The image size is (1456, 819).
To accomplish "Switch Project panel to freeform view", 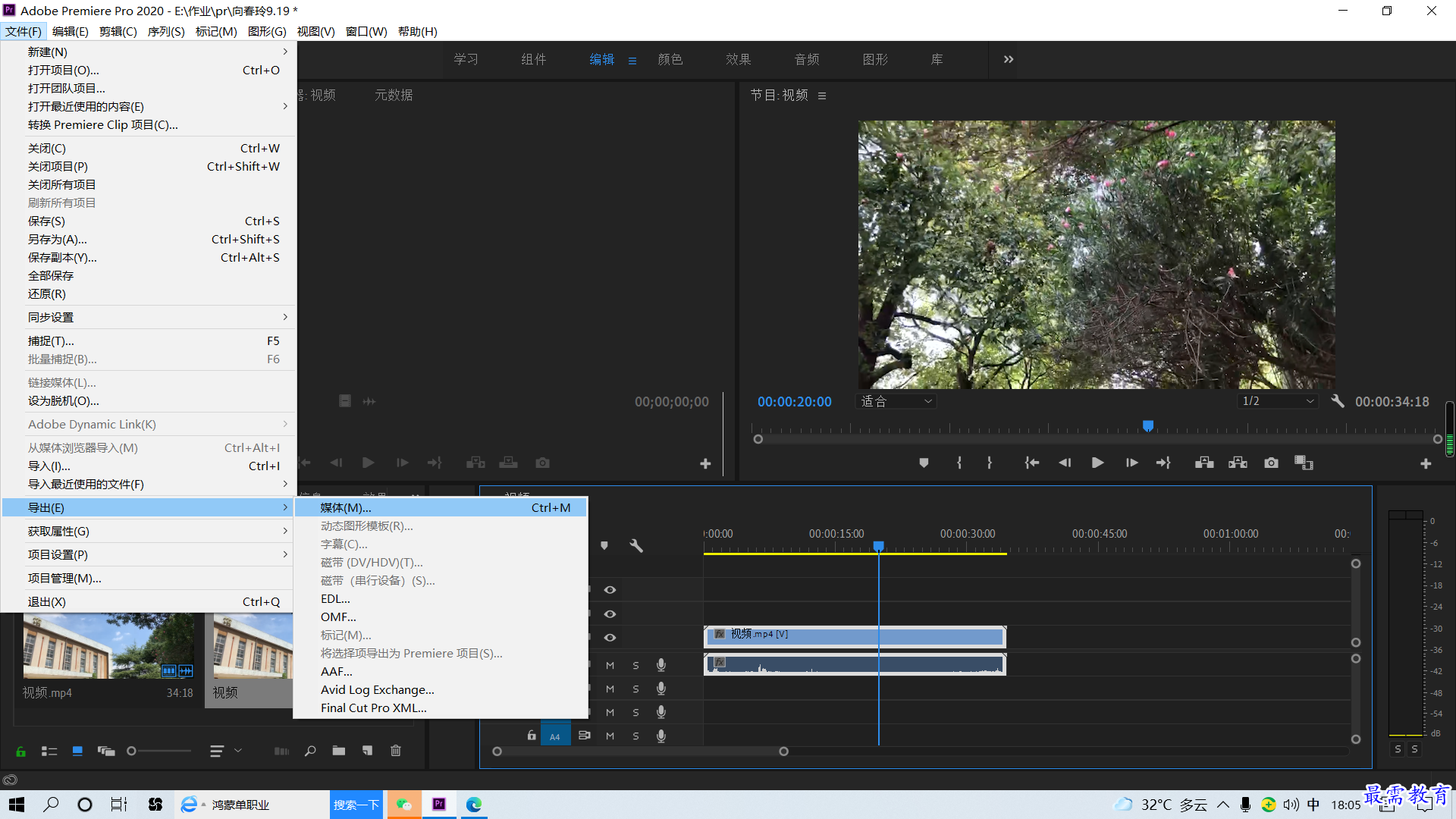I will point(106,752).
